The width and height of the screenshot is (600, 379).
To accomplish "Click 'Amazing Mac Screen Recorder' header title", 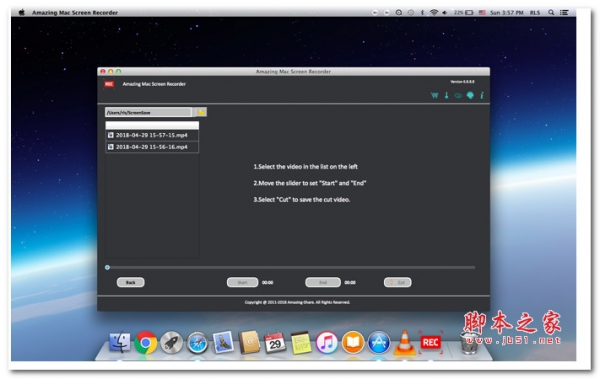I will tap(154, 84).
